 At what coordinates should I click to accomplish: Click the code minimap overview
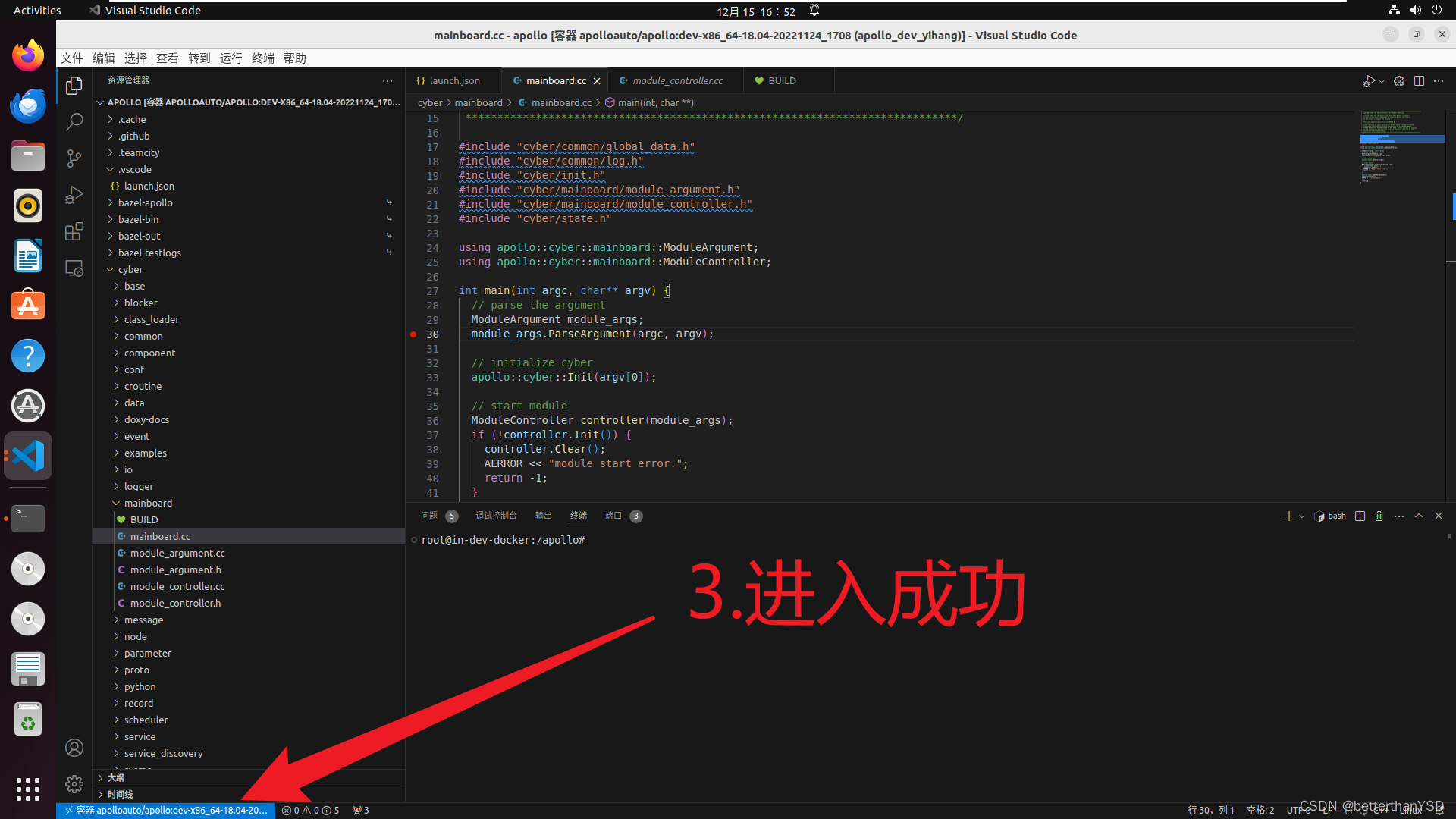coord(1401,148)
